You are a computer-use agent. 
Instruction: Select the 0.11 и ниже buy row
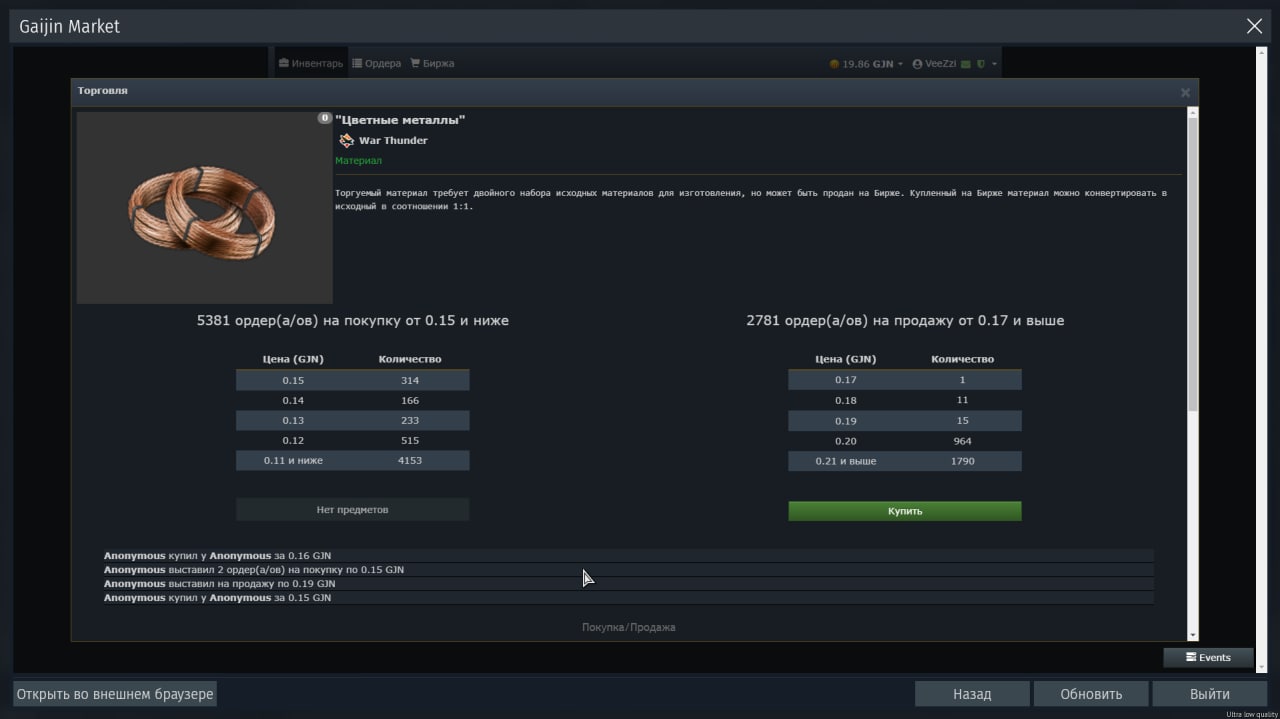click(x=352, y=460)
